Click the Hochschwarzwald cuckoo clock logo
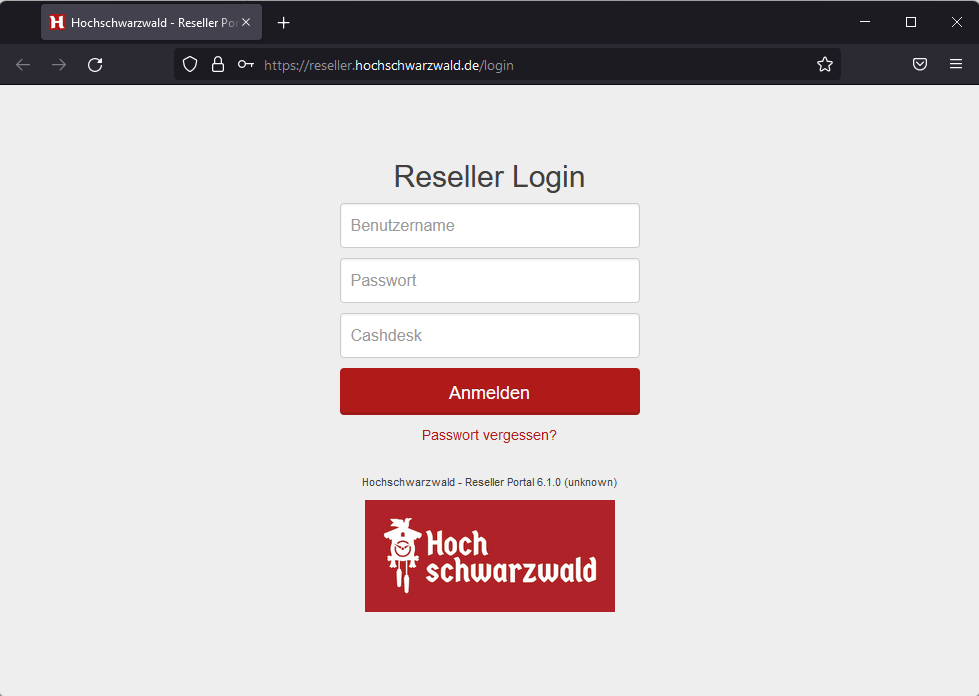This screenshot has width=979, height=696. tap(489, 556)
